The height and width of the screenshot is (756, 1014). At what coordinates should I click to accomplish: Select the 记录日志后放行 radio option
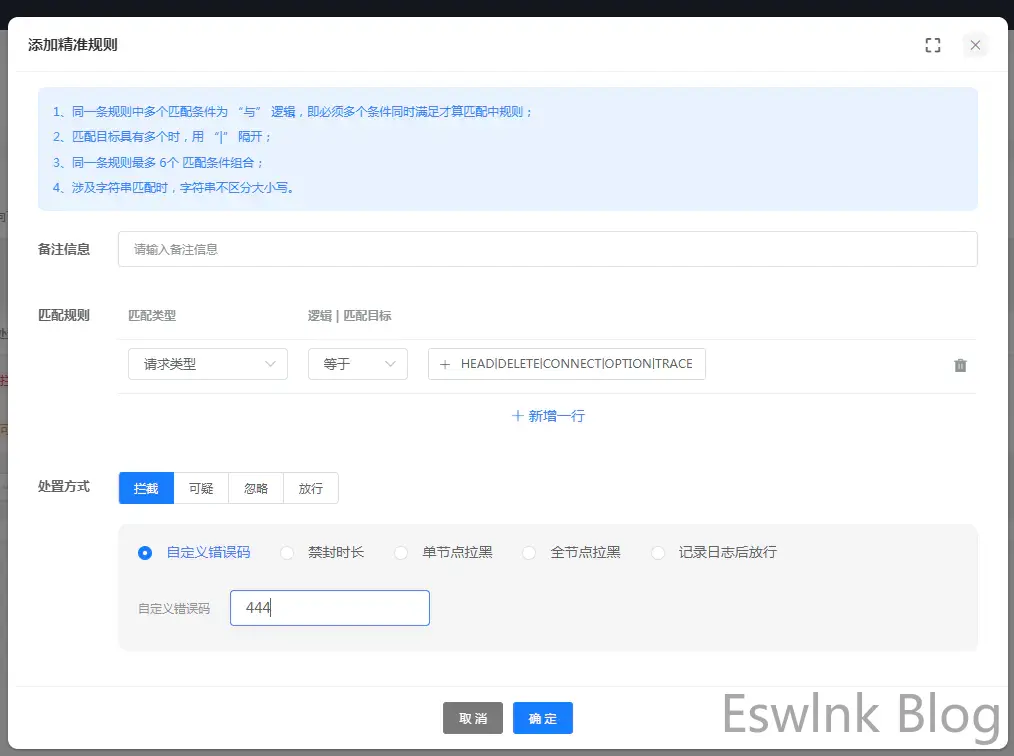point(658,552)
